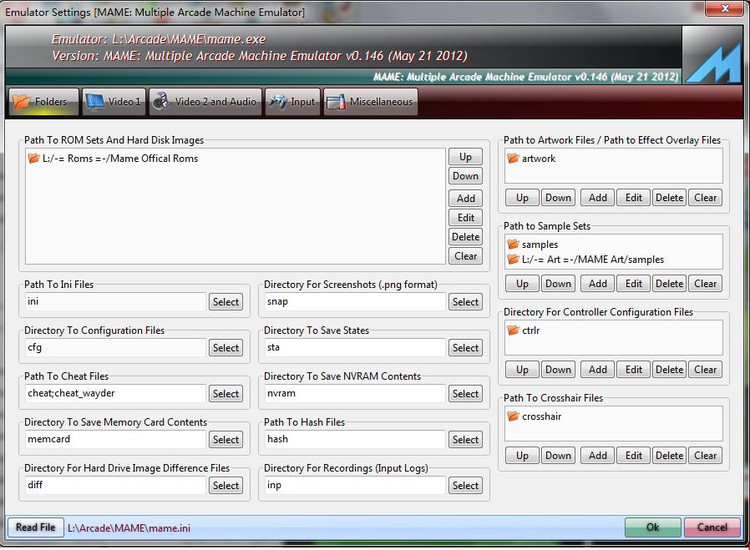Confirm settings with Ok
Image resolution: width=750 pixels, height=550 pixels.
coord(653,528)
